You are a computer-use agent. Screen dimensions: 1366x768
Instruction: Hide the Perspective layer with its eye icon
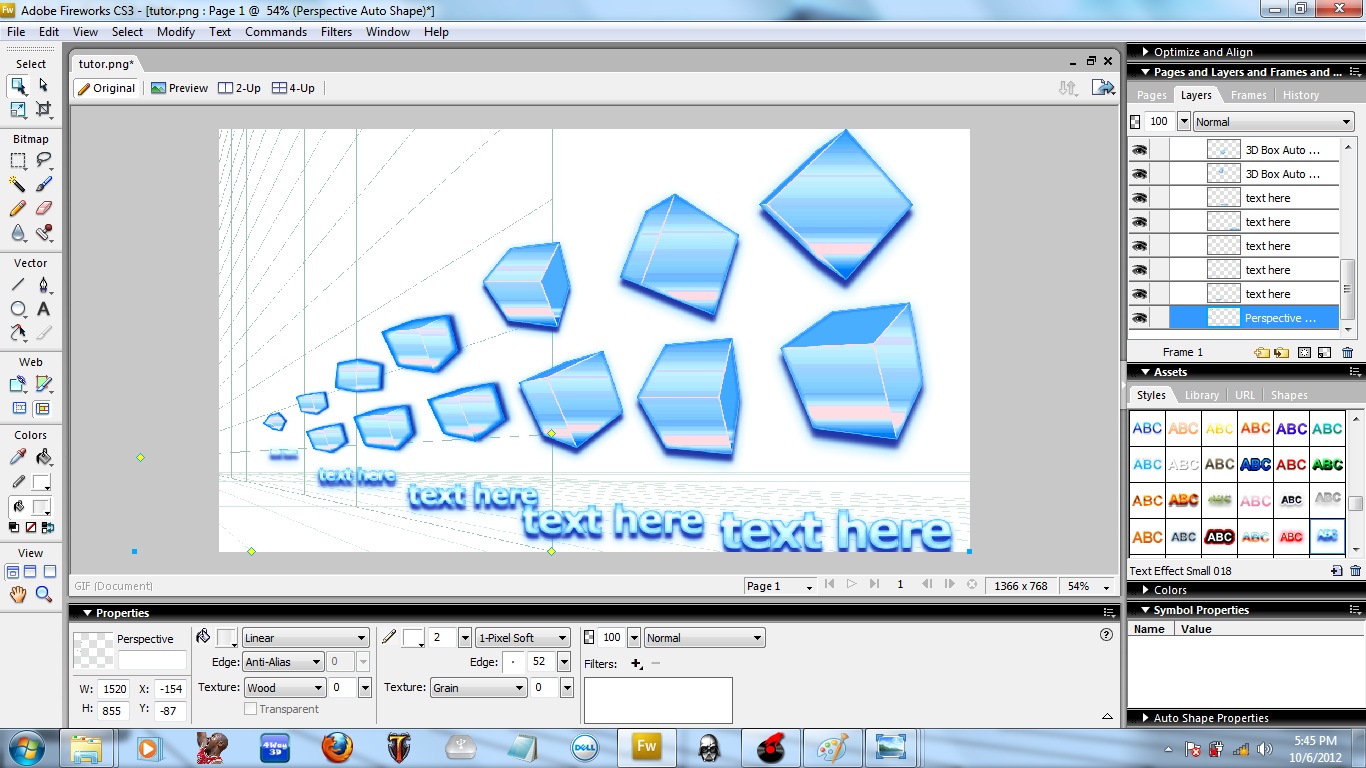tap(1140, 317)
